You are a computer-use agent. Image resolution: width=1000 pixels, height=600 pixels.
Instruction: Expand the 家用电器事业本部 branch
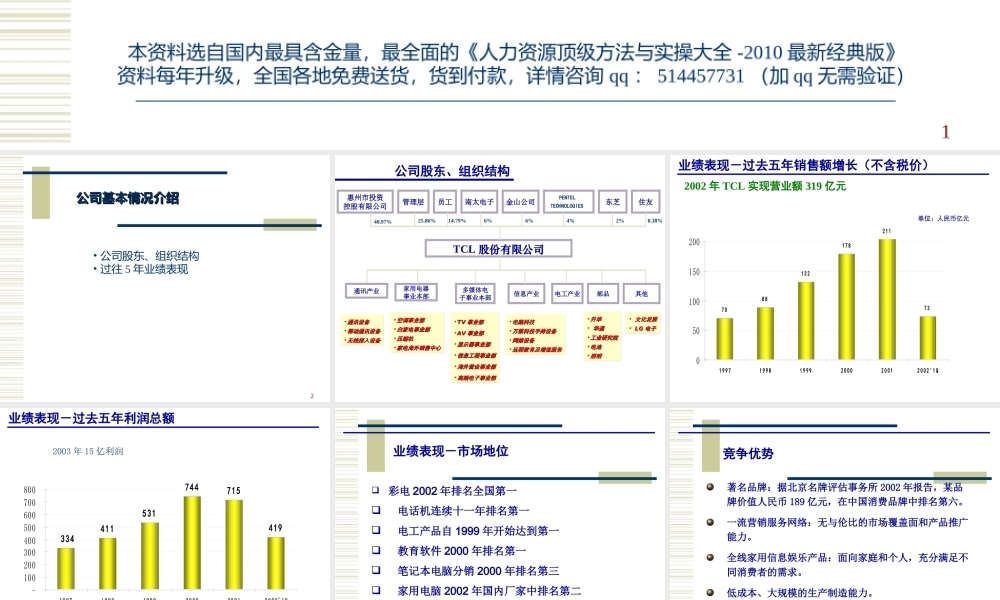pos(416,292)
